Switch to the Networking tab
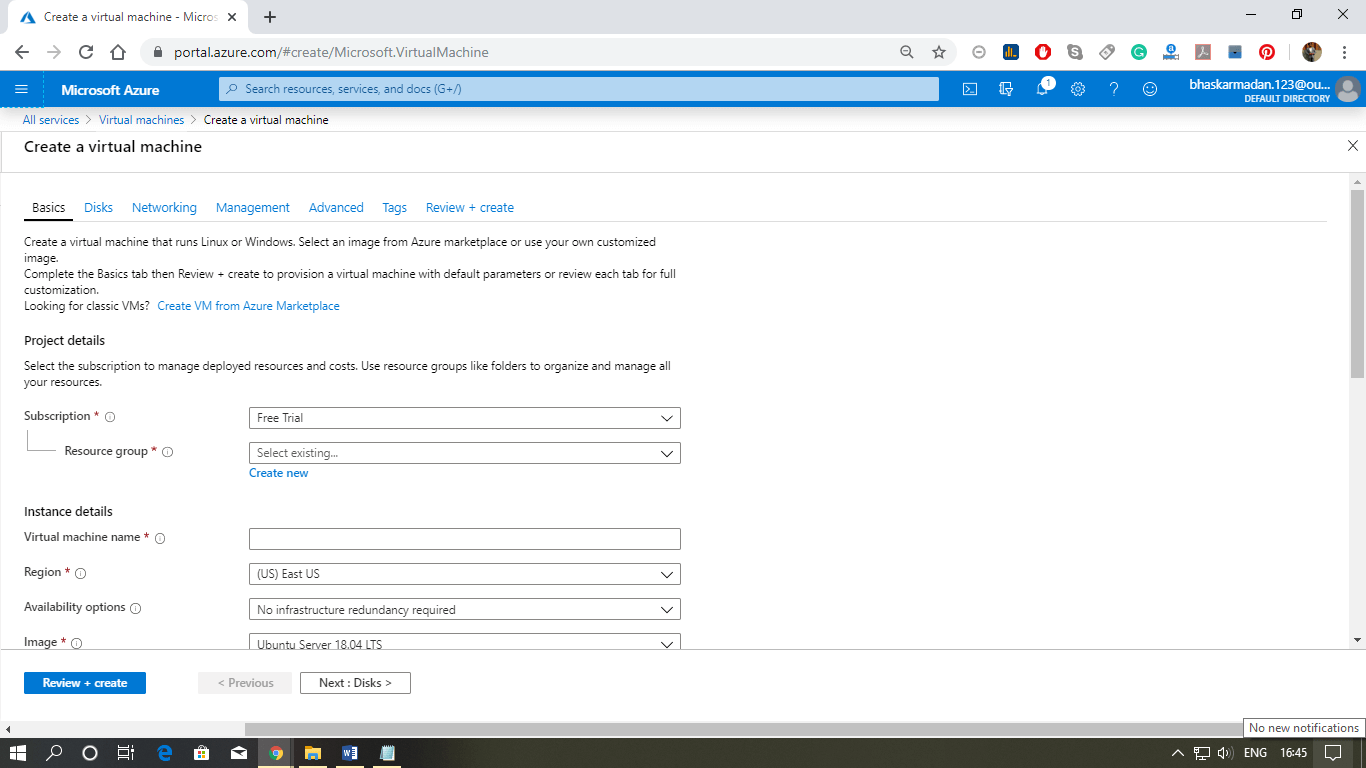Screen dimensions: 1366x768 pyautogui.click(x=164, y=207)
